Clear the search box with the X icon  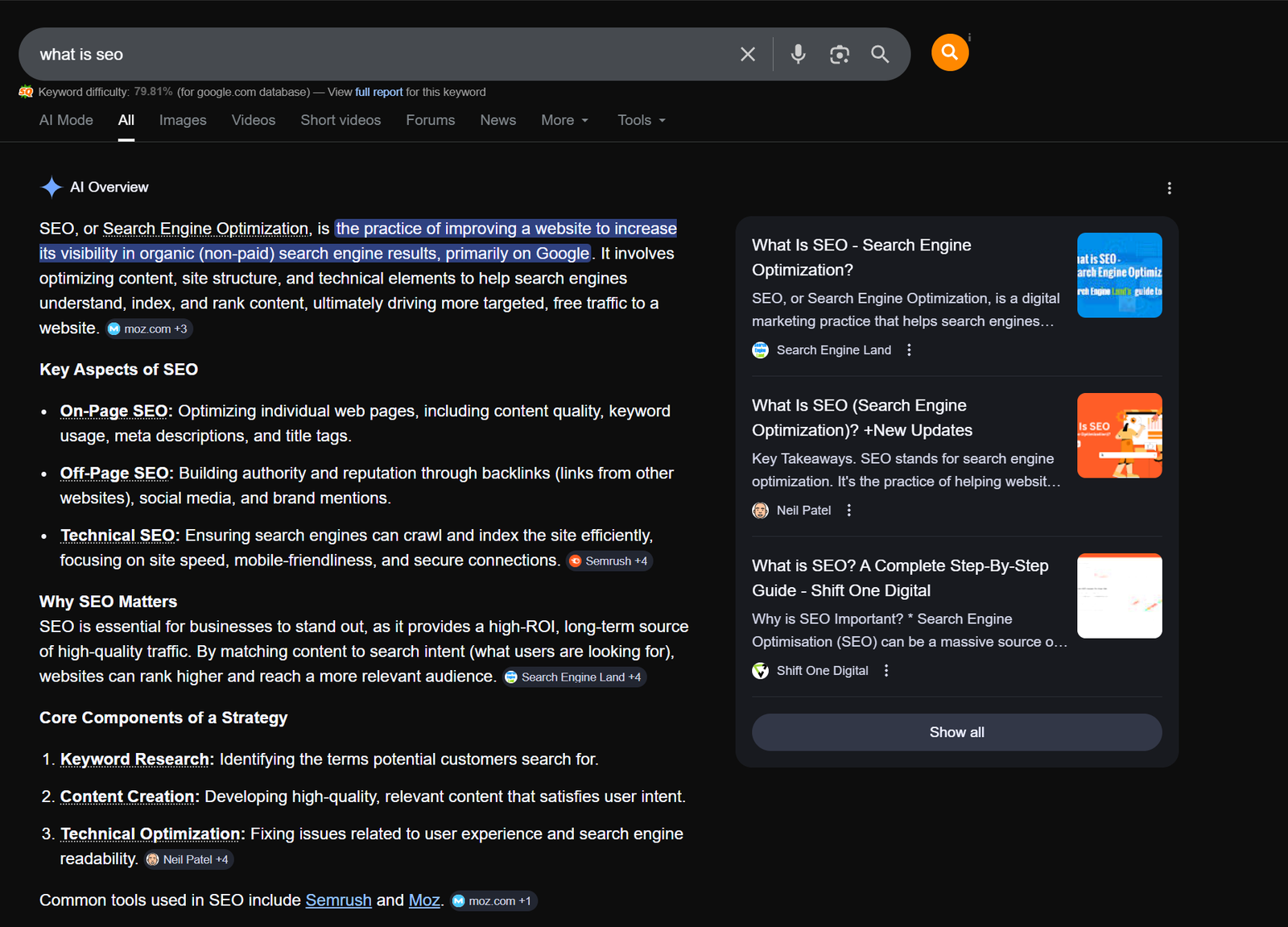[x=748, y=54]
